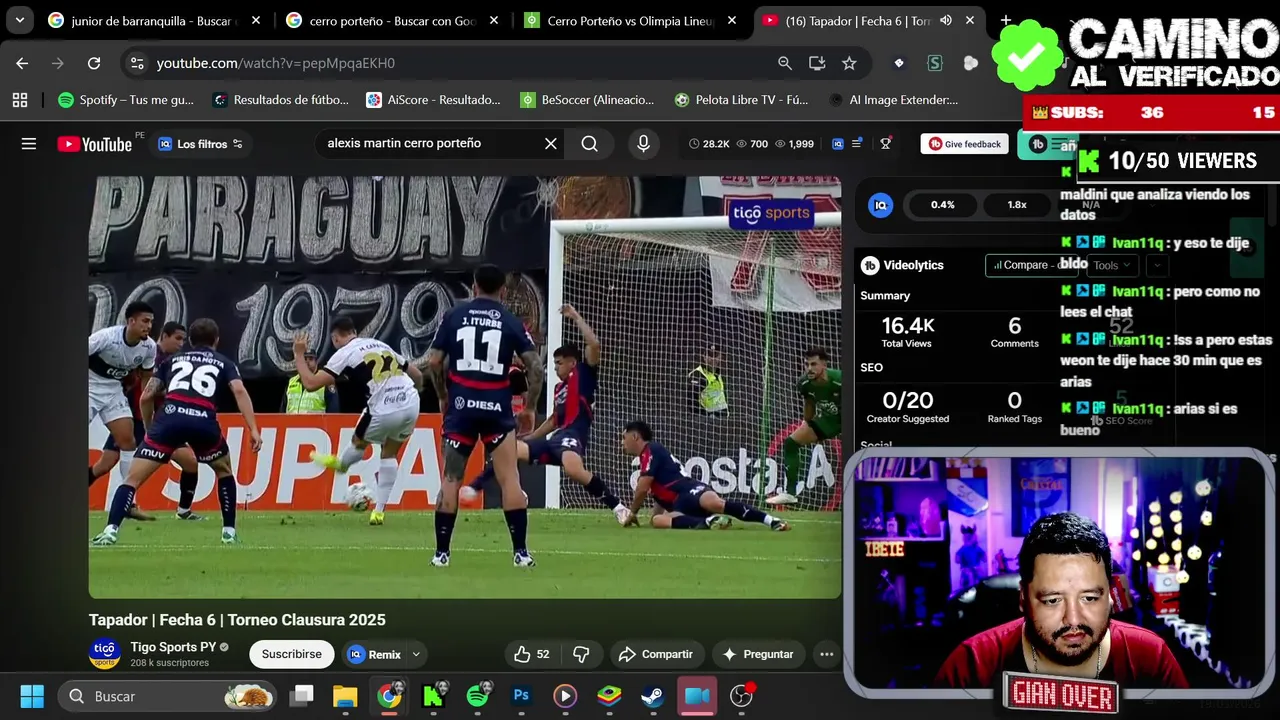The width and height of the screenshot is (1280, 720).
Task: Open OBS Studio from the taskbar
Action: [x=741, y=696]
